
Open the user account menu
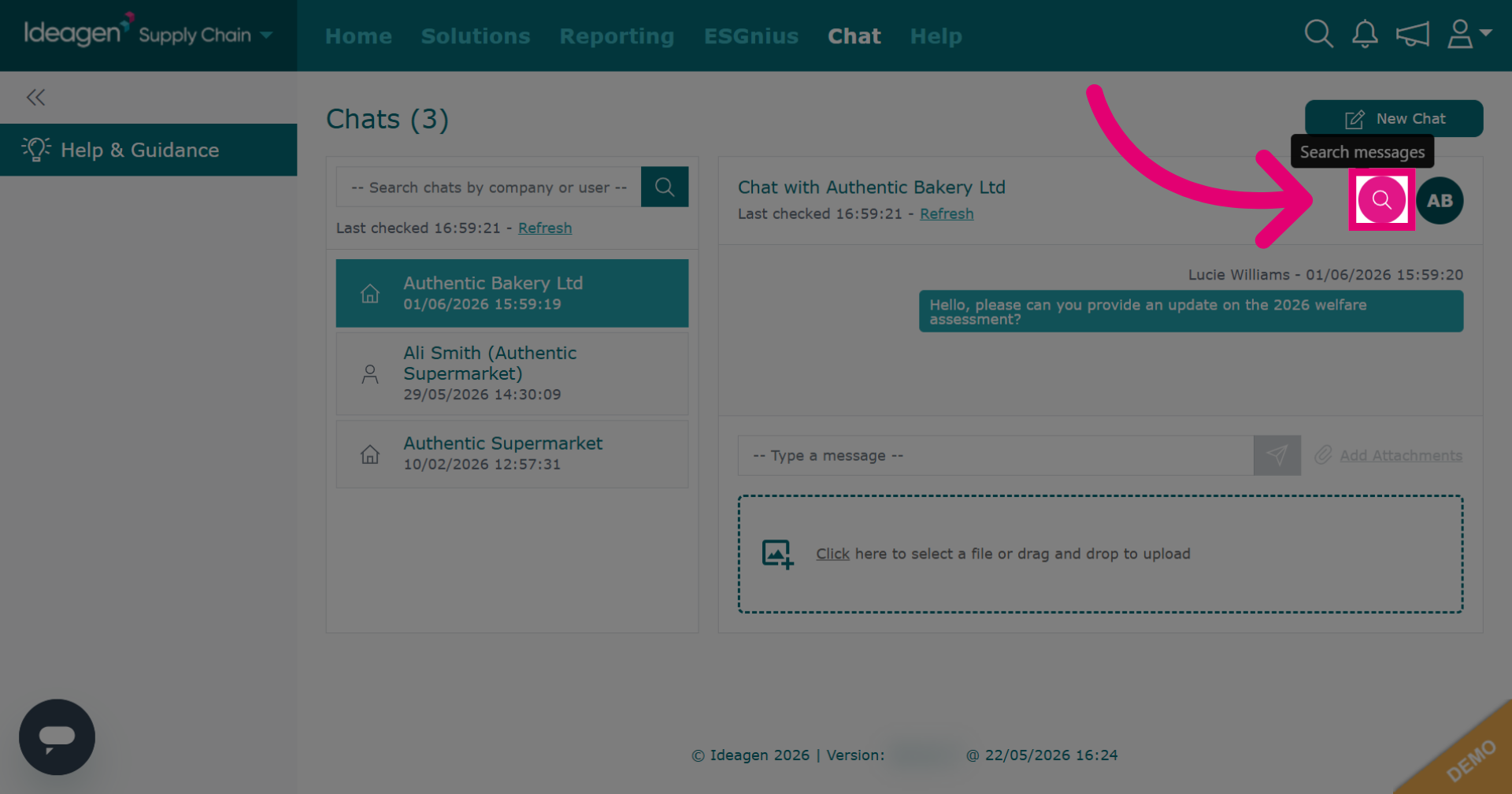tap(1469, 35)
